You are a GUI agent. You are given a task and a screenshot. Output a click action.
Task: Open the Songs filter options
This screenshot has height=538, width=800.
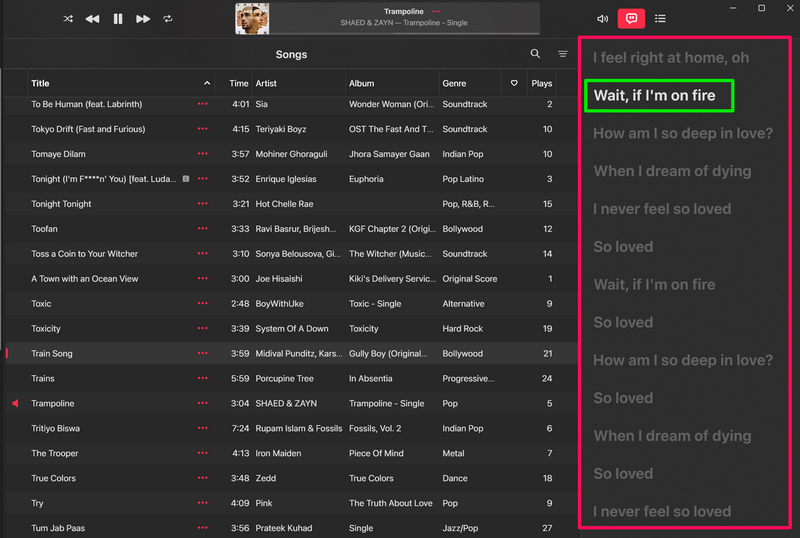tap(563, 54)
